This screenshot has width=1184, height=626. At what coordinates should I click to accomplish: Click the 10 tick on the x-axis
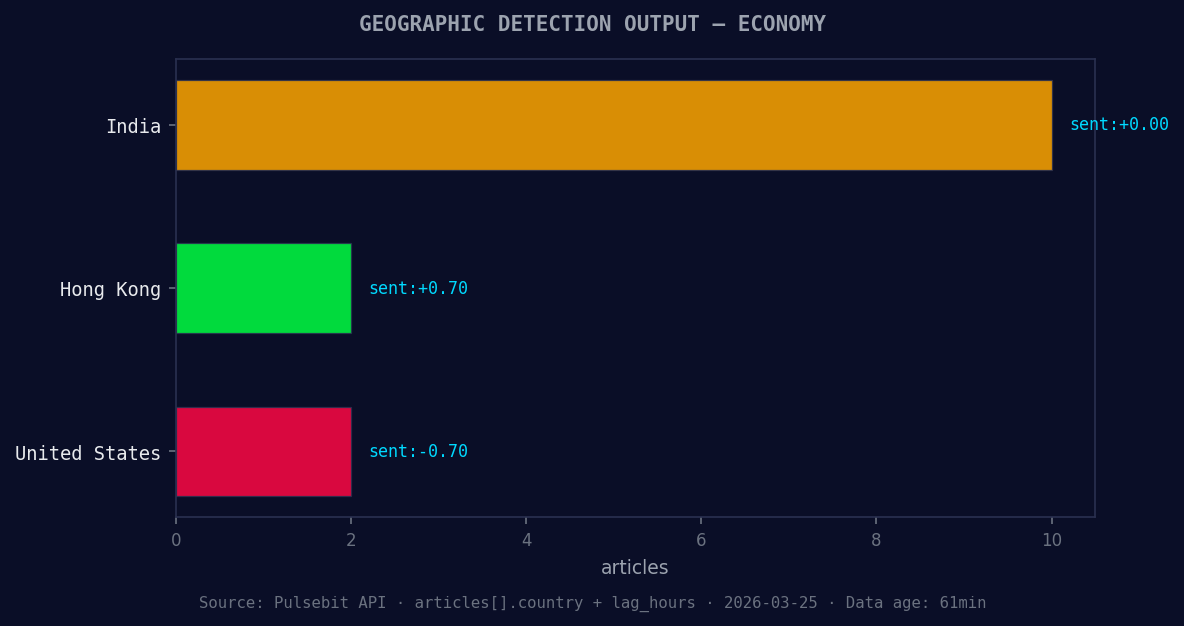click(x=1051, y=539)
